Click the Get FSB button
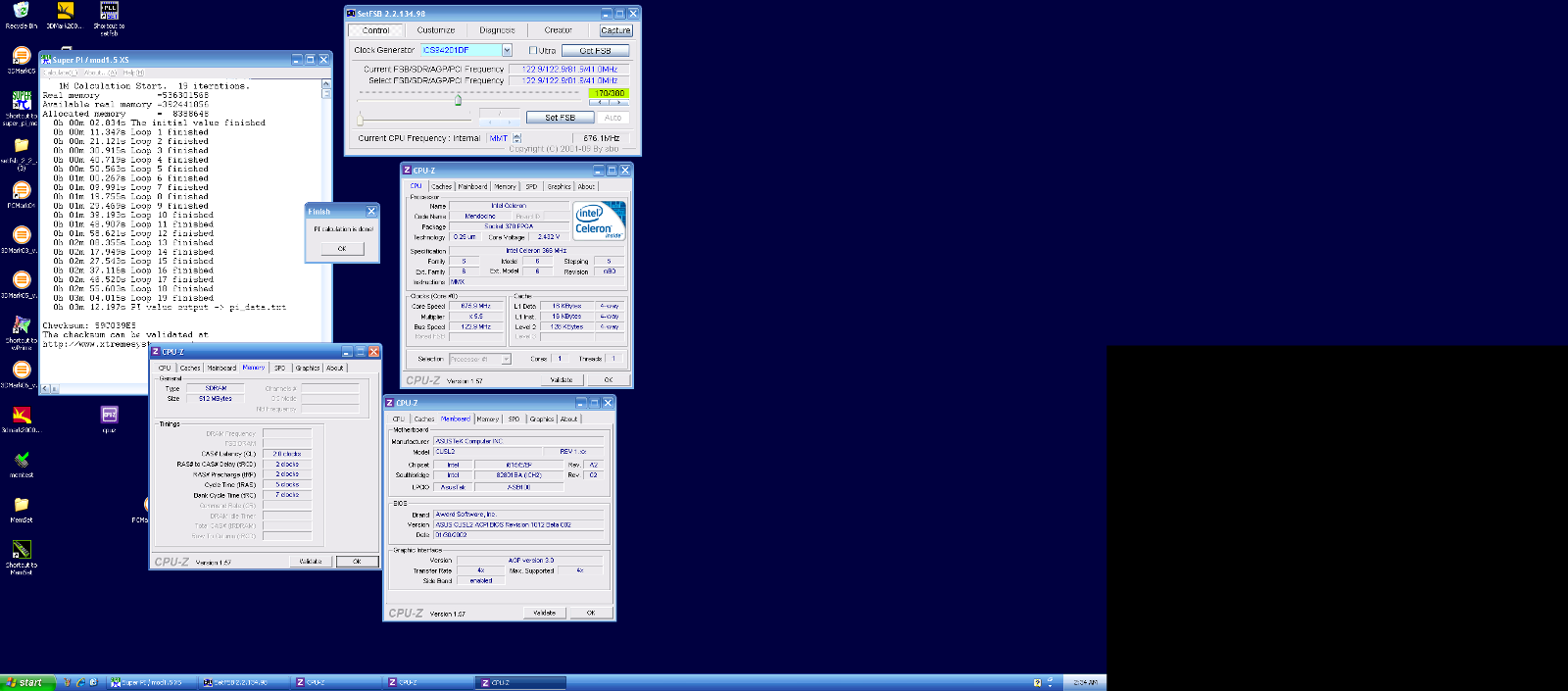Image resolution: width=1568 pixels, height=691 pixels. coord(595,50)
